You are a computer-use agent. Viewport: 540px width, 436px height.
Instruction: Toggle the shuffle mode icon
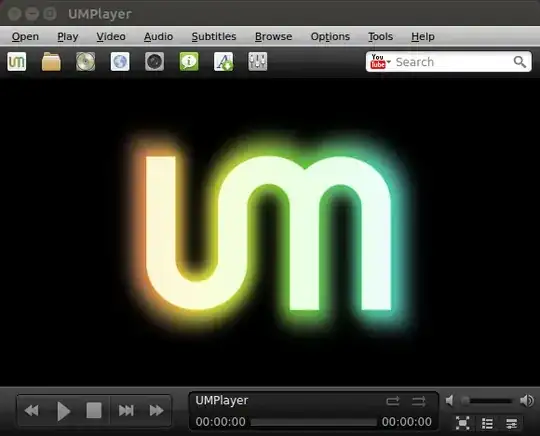click(x=418, y=401)
